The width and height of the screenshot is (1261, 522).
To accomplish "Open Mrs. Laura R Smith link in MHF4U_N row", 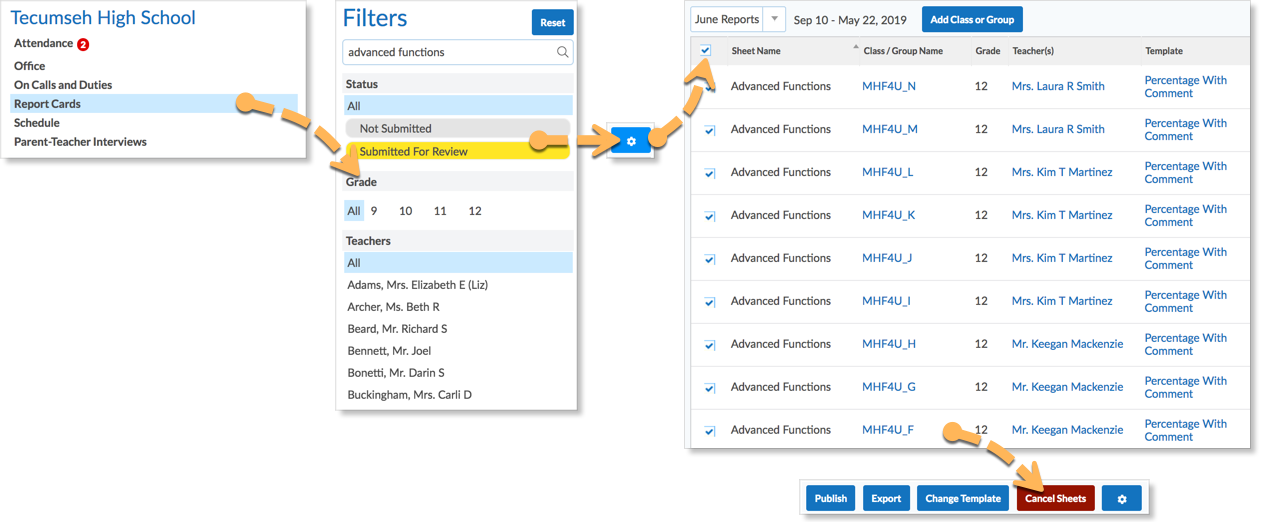I will (1058, 86).
